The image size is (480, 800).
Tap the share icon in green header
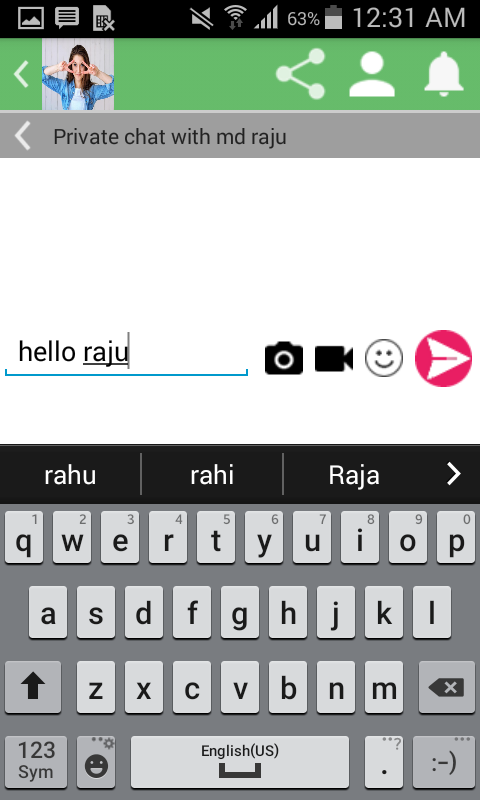click(300, 74)
